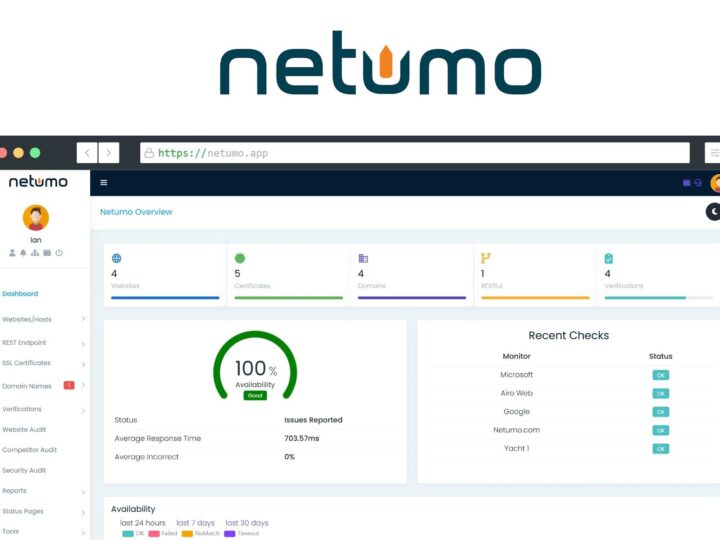Open the user profile icon under Ian
The height and width of the screenshot is (540, 720).
click(x=12, y=253)
